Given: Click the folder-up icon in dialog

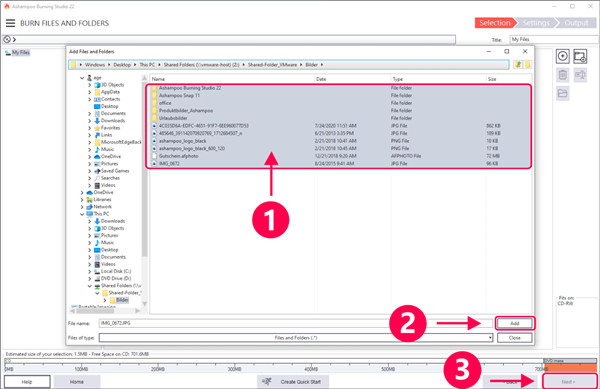Looking at the screenshot, I should (518, 65).
